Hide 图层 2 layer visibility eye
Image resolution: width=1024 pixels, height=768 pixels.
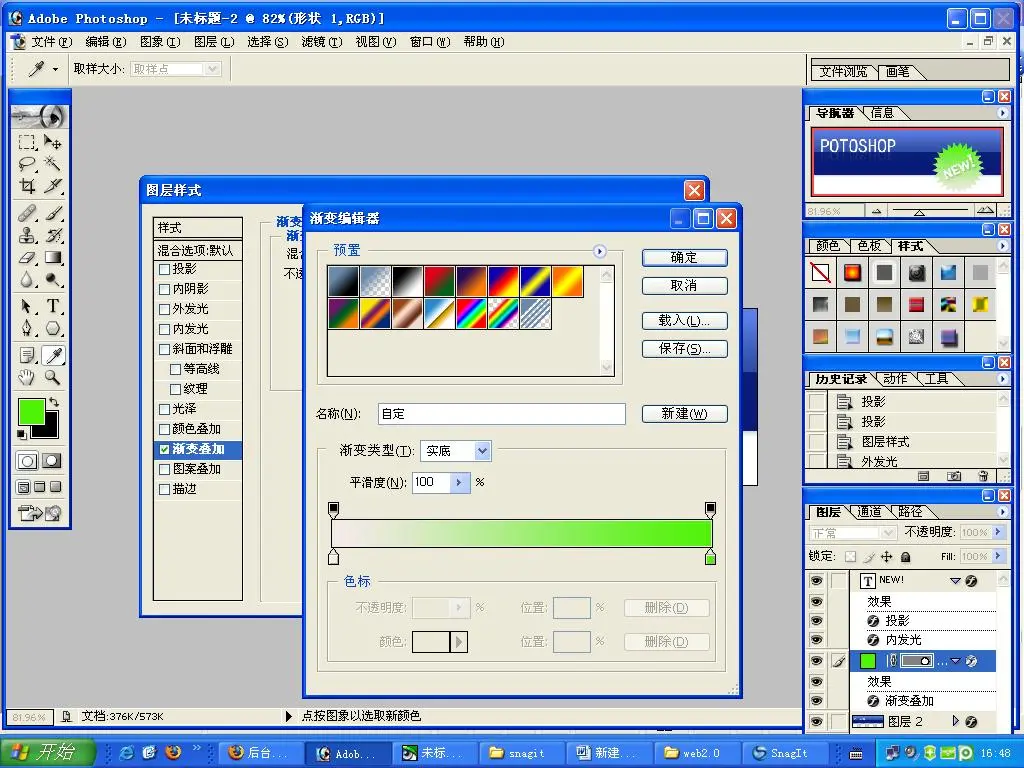coord(816,721)
